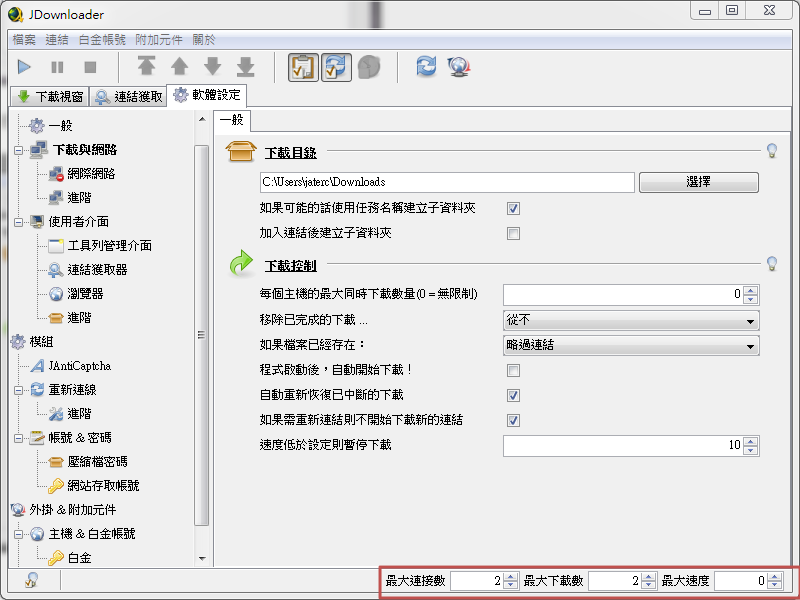
Task: Click the help lightbulb beside 下載目錄
Action: [772, 151]
